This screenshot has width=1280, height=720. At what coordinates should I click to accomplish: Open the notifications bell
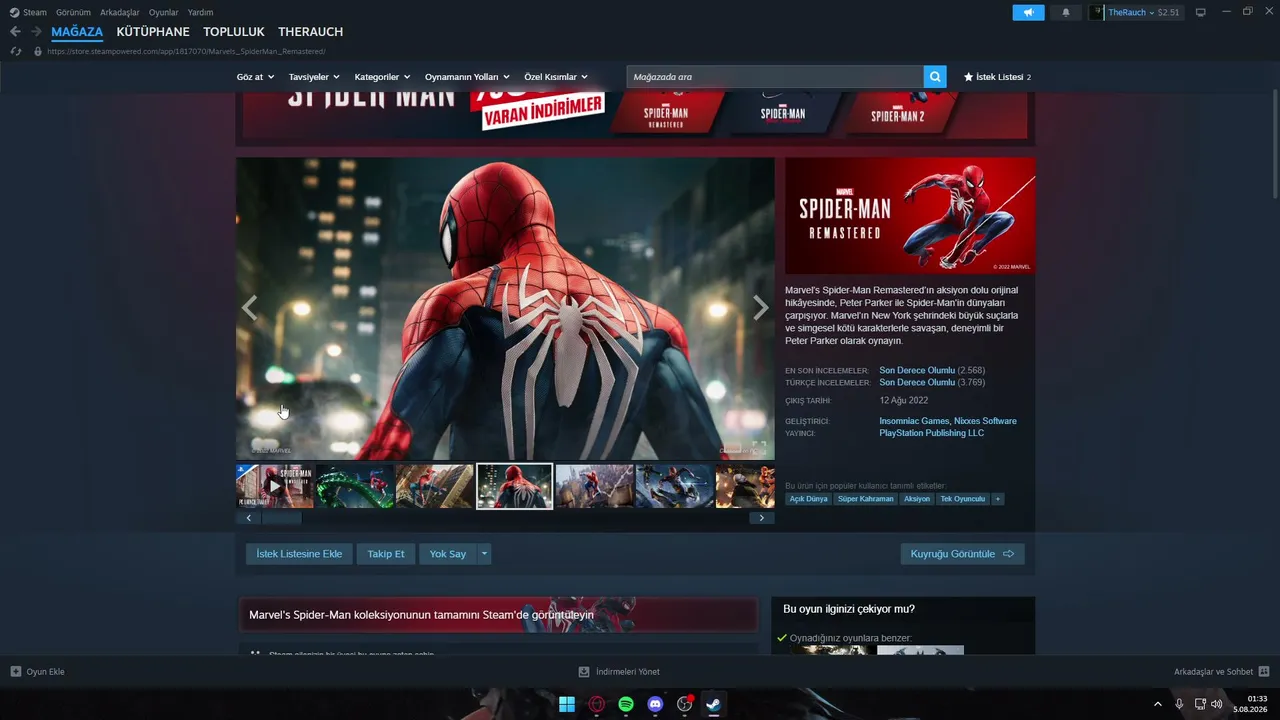tap(1065, 12)
